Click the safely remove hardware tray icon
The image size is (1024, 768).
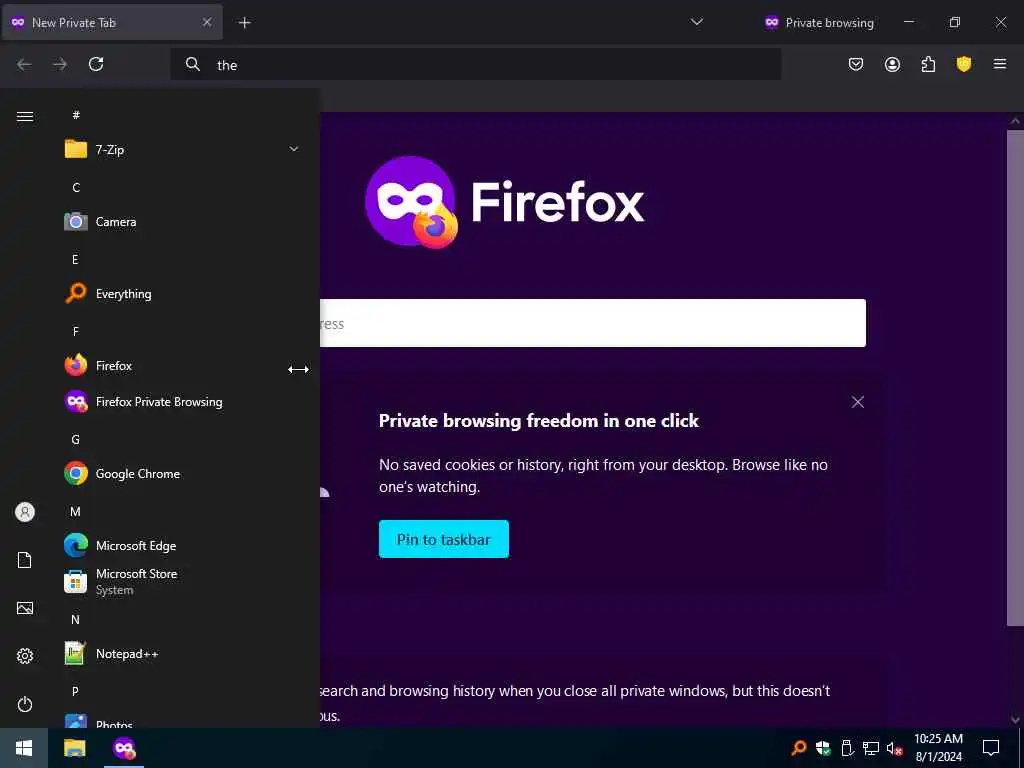847,748
